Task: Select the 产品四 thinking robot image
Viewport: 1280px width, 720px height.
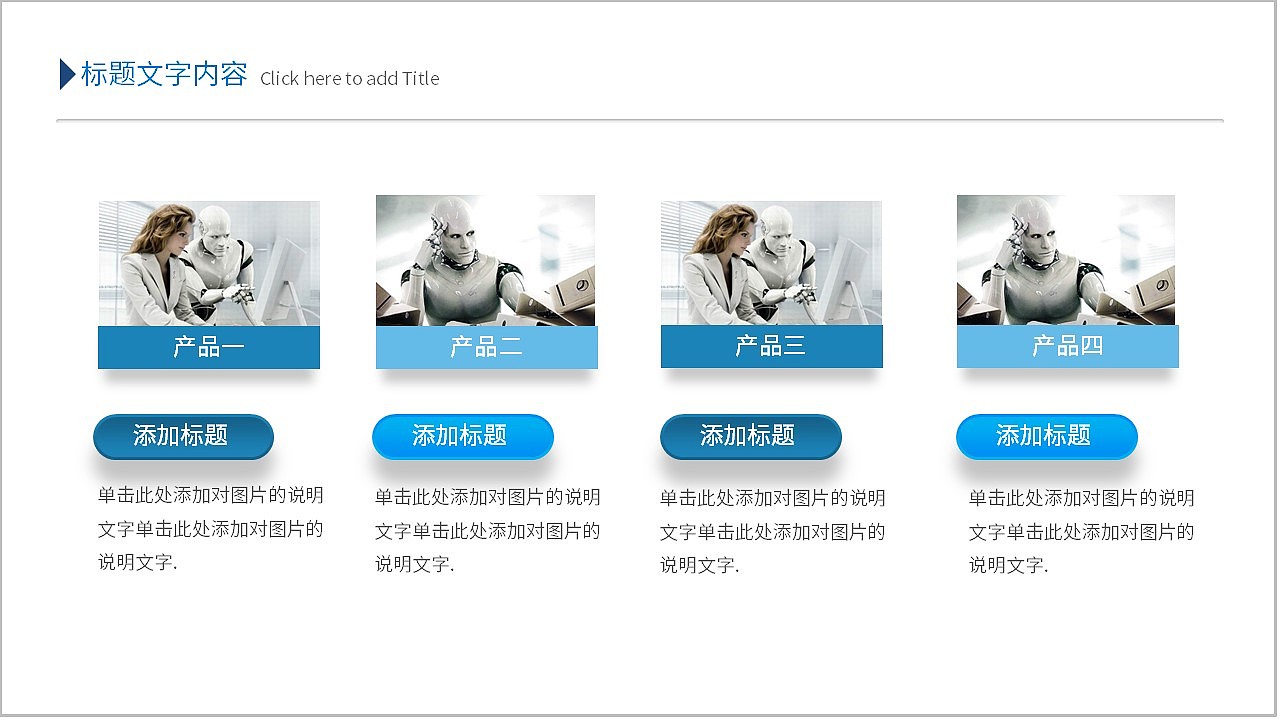Action: (1066, 260)
